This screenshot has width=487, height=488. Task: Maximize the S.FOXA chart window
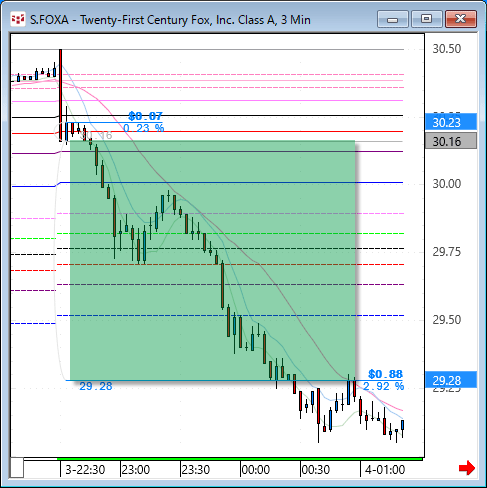(426, 19)
